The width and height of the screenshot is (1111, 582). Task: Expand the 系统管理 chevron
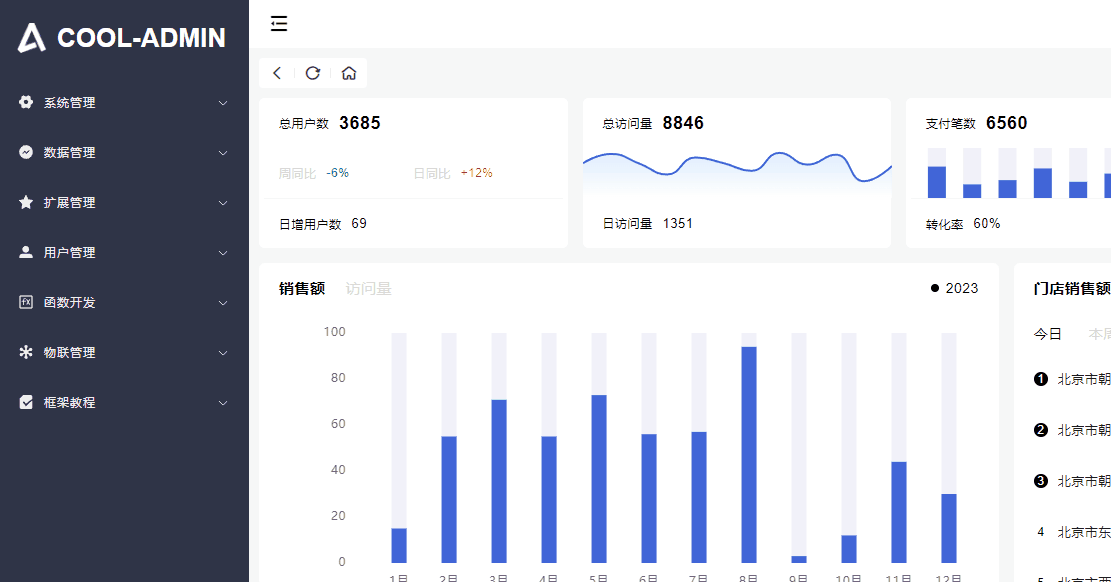pos(222,103)
